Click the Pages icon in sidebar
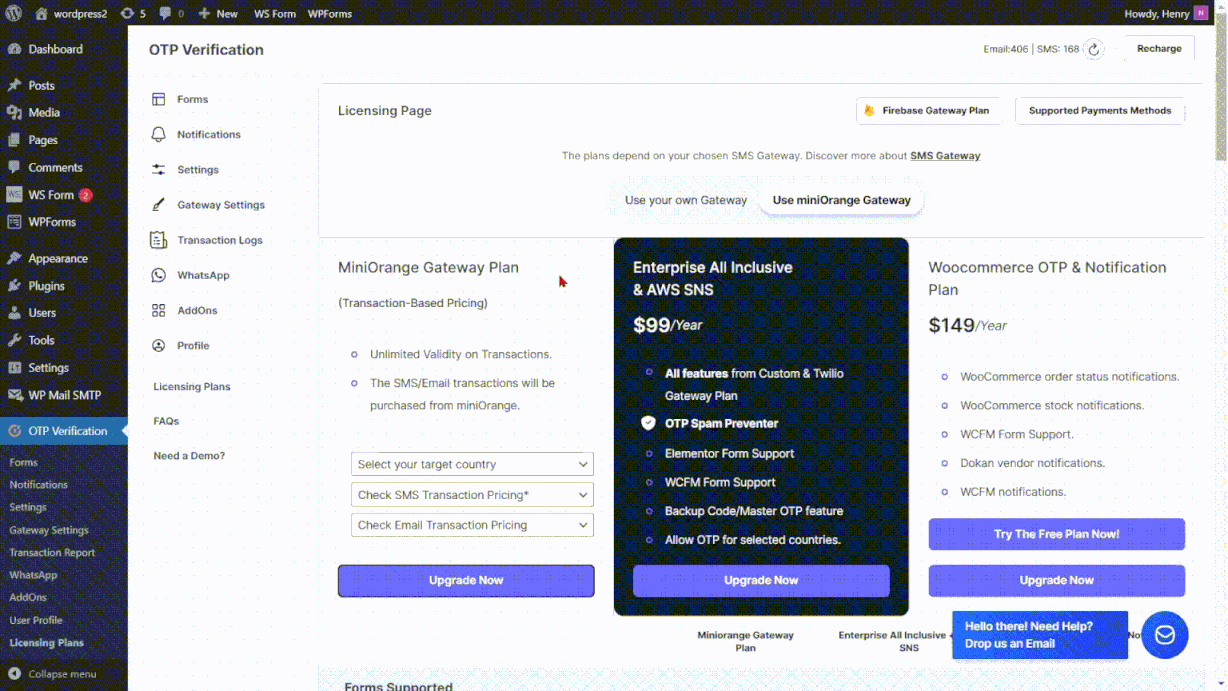The height and width of the screenshot is (691, 1228). coord(14,140)
